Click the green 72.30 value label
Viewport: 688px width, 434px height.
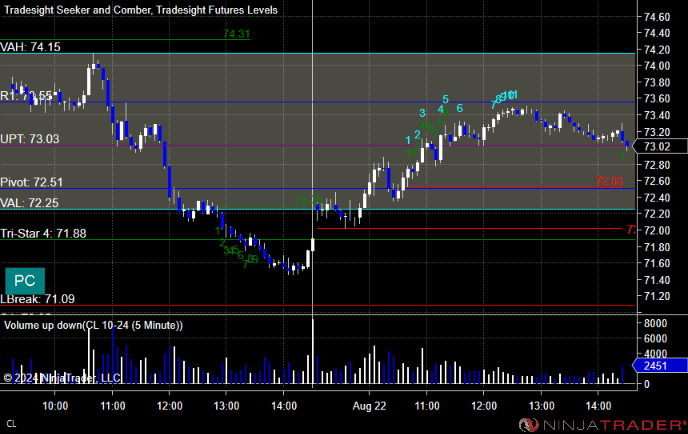click(x=308, y=200)
